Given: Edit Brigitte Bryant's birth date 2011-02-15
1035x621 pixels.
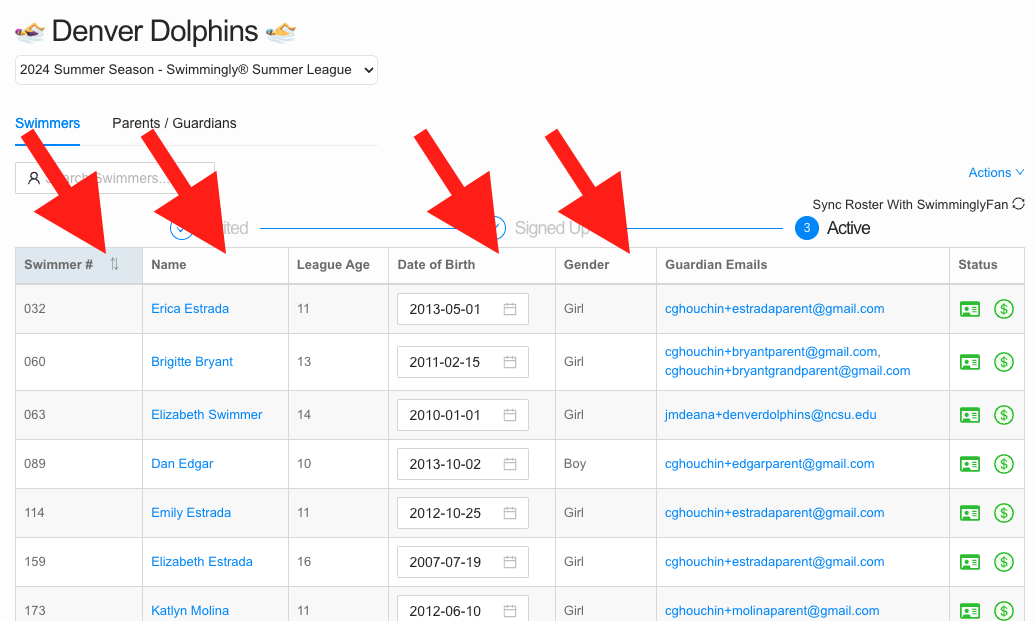Looking at the screenshot, I should [x=463, y=362].
